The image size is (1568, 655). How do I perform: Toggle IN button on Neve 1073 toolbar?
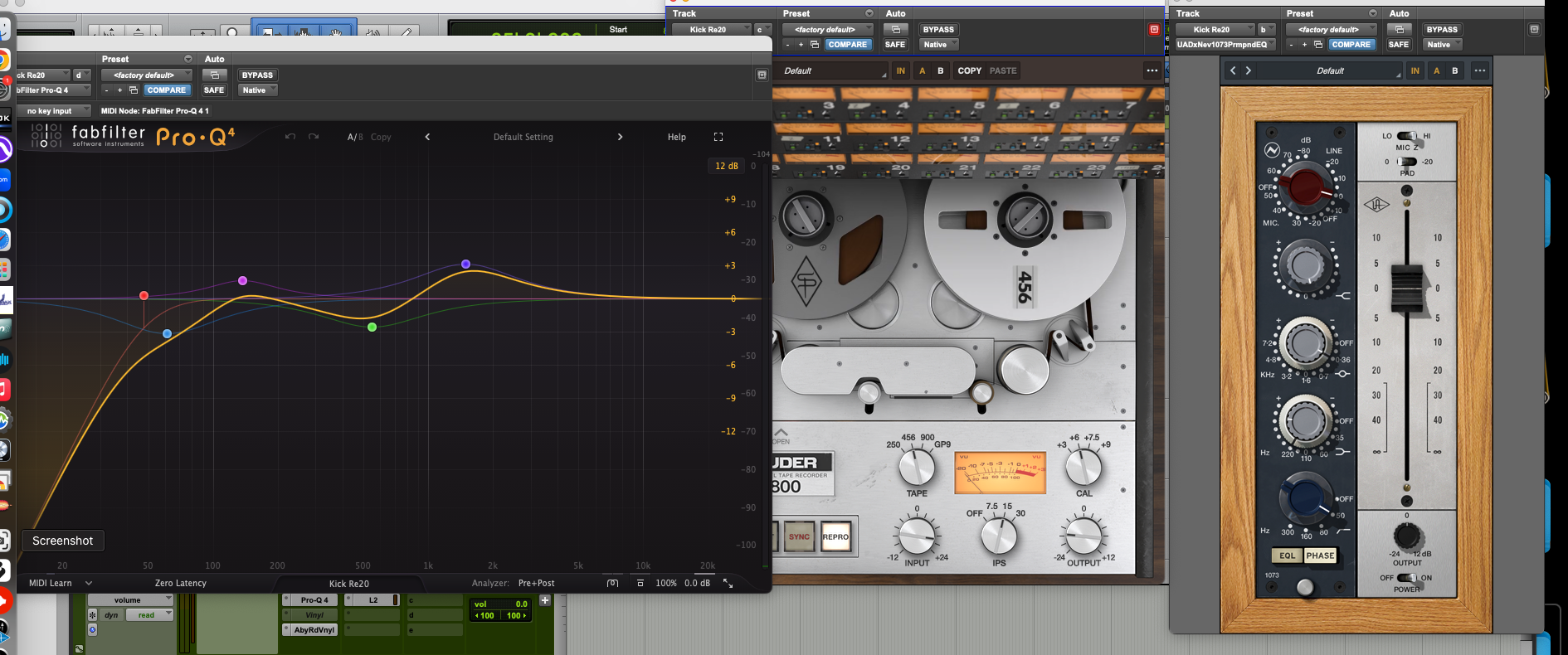[x=1415, y=70]
